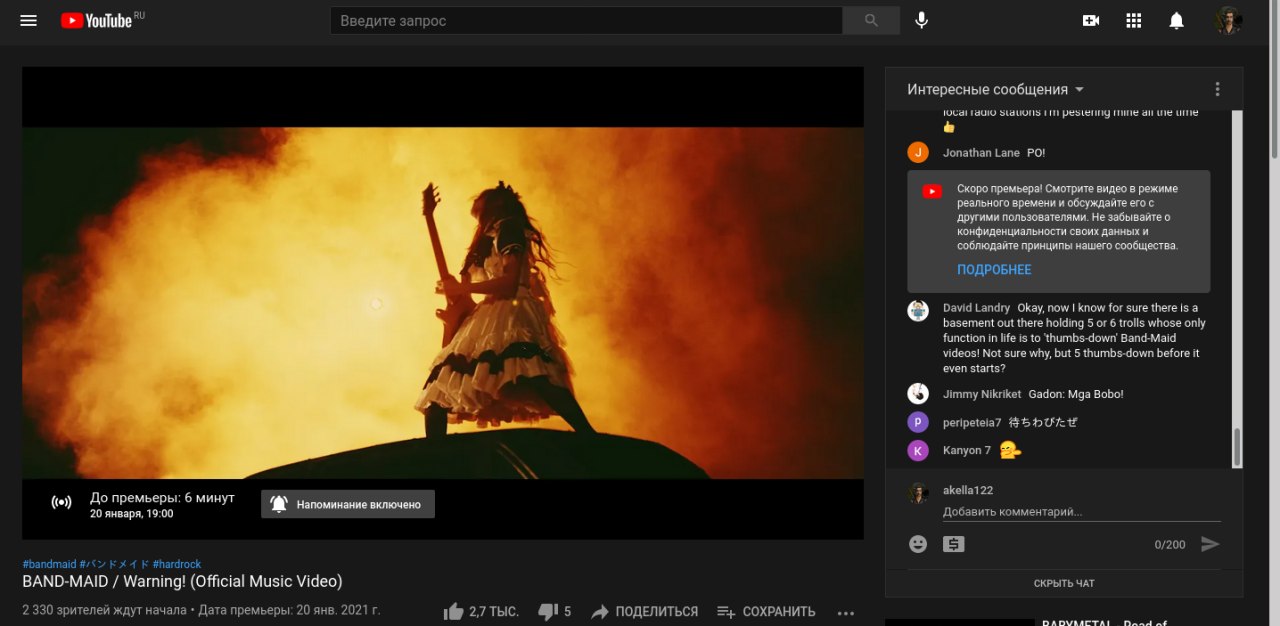Click Jimmy Nikriket's avatar
Image resolution: width=1280 pixels, height=626 pixels.
click(918, 393)
